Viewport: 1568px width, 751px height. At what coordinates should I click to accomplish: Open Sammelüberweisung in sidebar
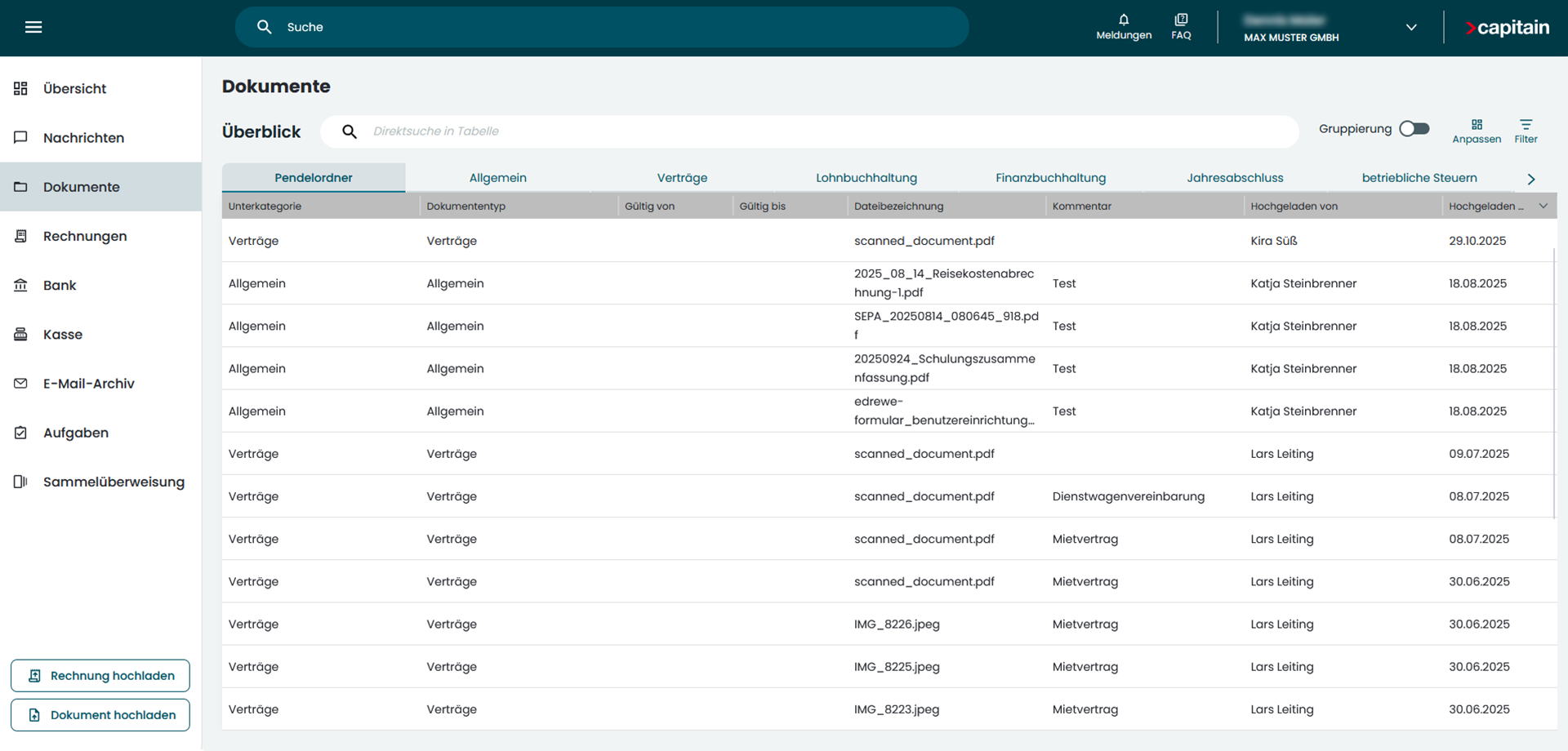click(x=114, y=482)
